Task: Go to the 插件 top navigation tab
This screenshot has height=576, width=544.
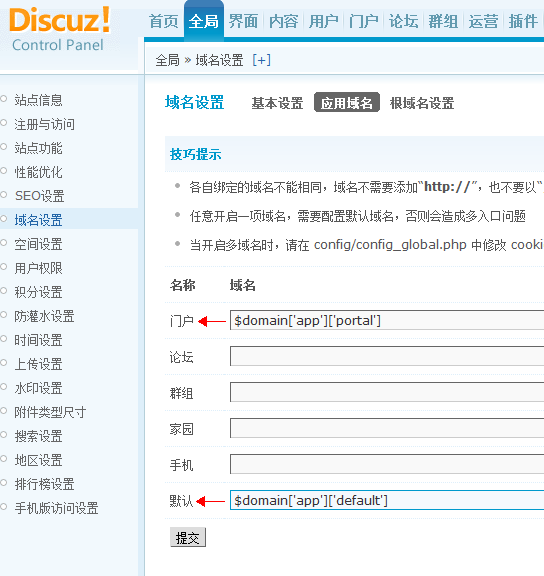Action: pyautogui.click(x=523, y=21)
